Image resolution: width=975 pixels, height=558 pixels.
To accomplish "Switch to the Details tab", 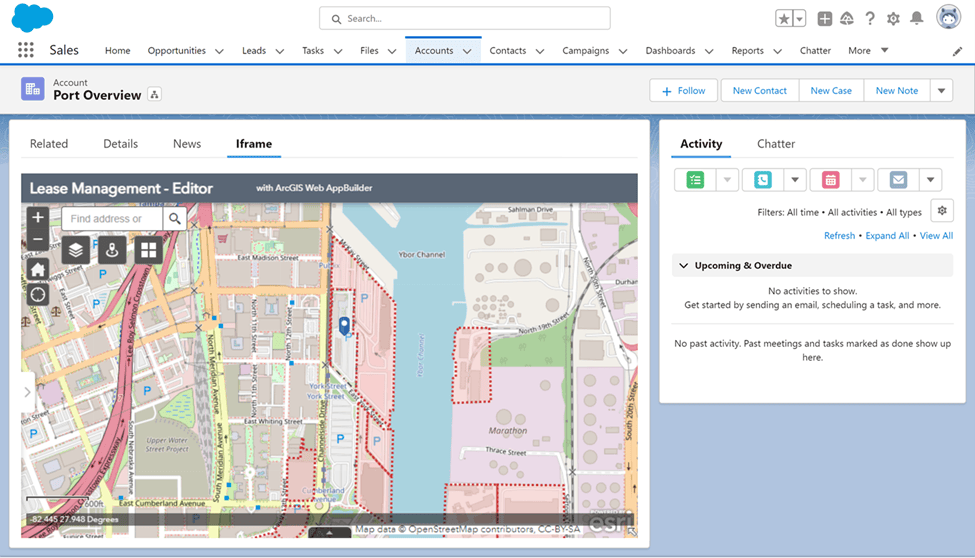I will click(x=120, y=144).
